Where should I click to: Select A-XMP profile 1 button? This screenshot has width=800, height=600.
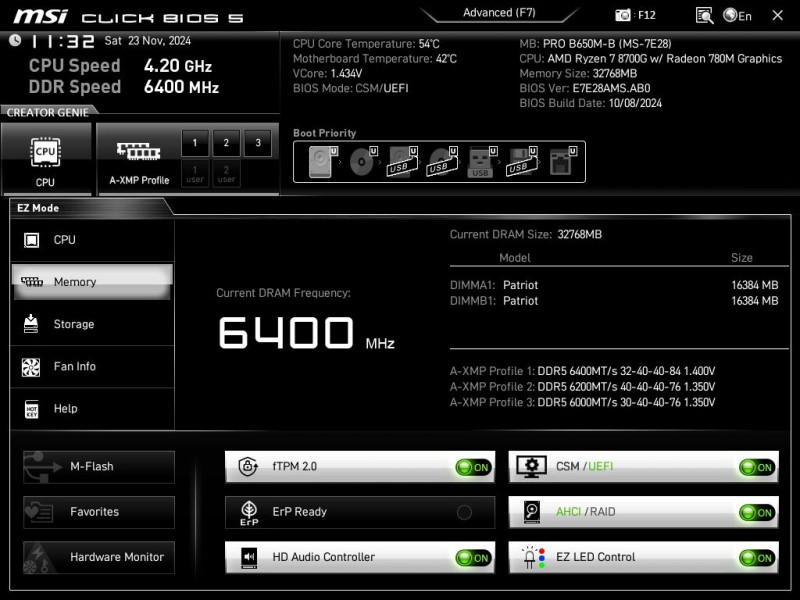click(x=195, y=143)
